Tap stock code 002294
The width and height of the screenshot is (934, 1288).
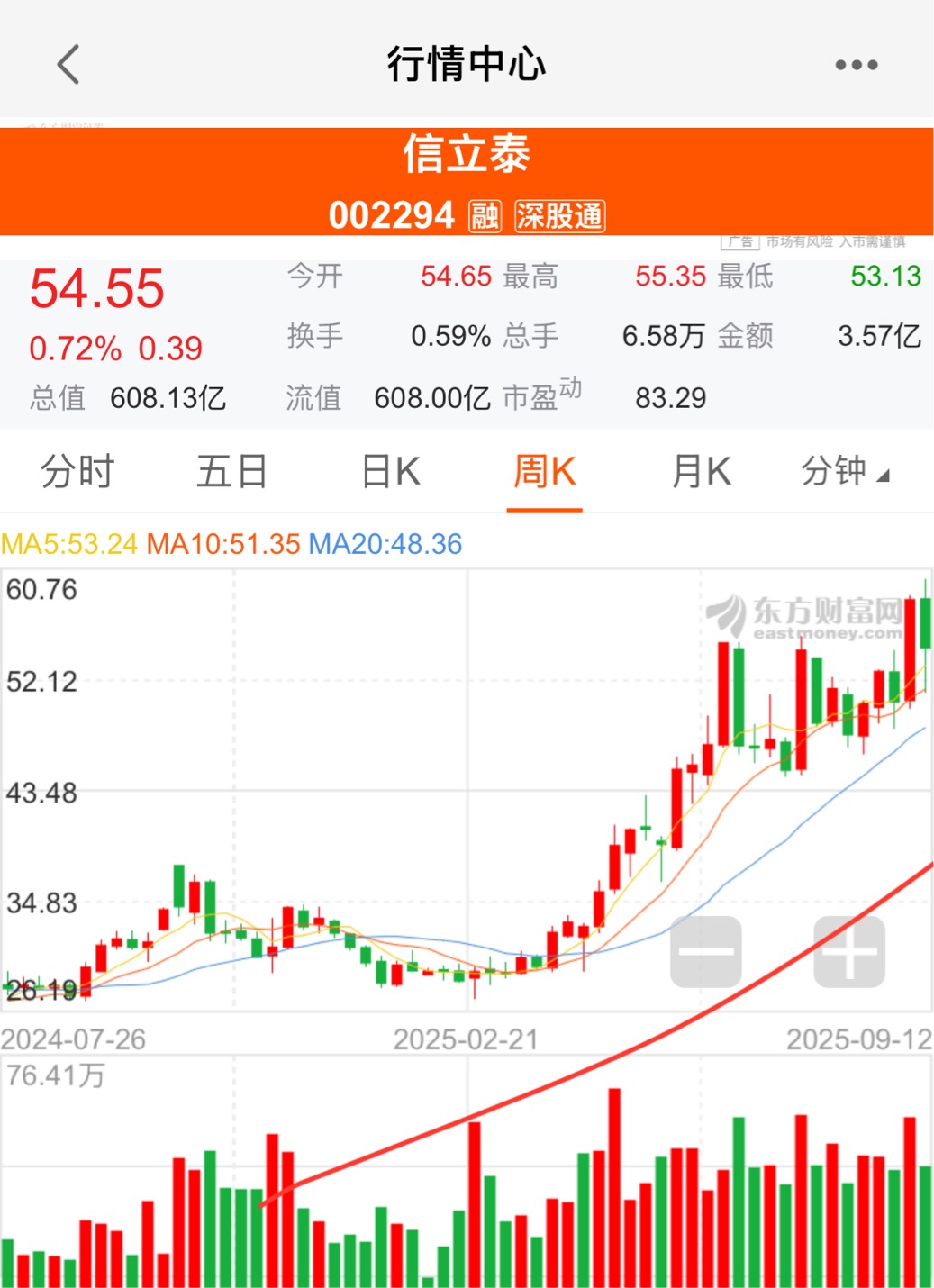[392, 216]
